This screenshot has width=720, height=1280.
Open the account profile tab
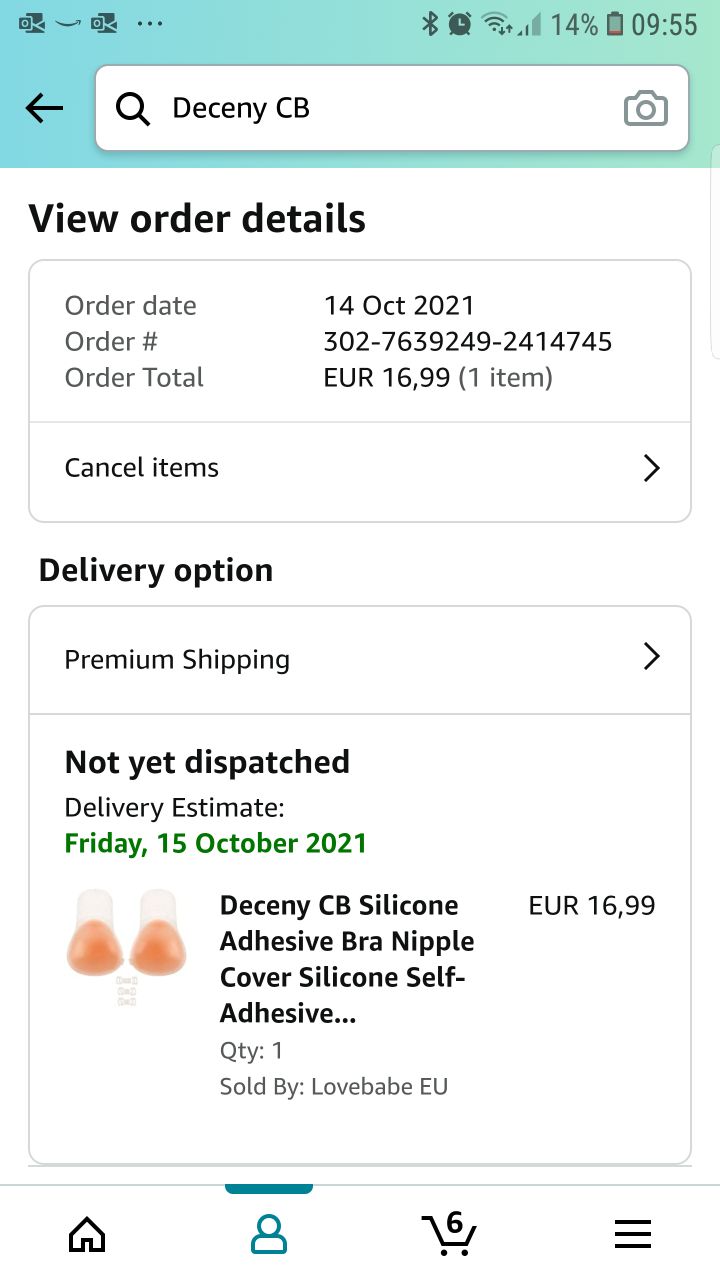coord(268,1234)
